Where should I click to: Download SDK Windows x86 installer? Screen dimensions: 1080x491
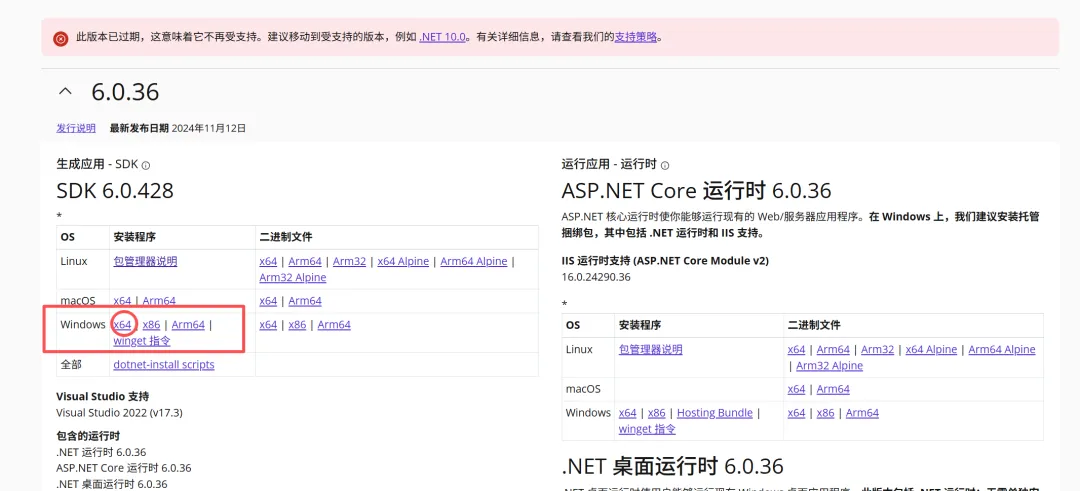[x=152, y=324]
